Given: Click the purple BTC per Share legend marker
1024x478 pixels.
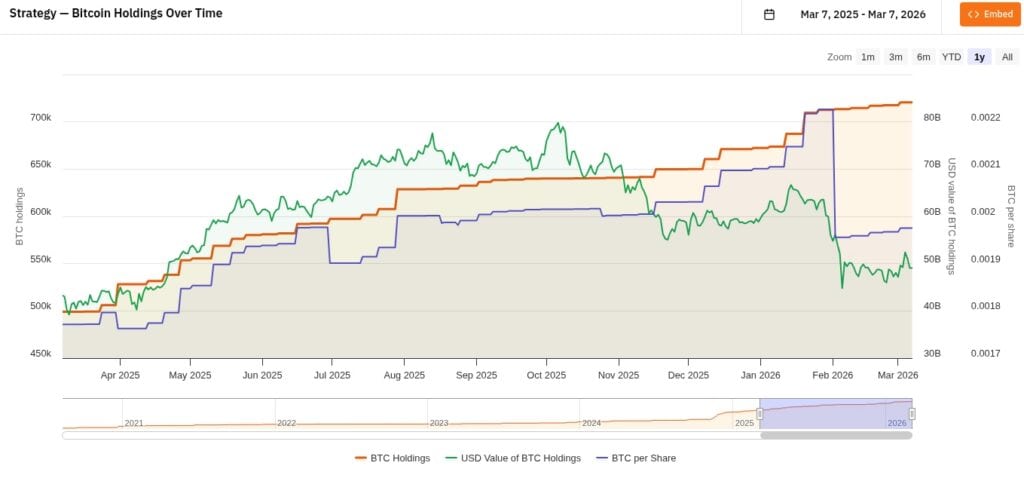Looking at the screenshot, I should (x=602, y=458).
